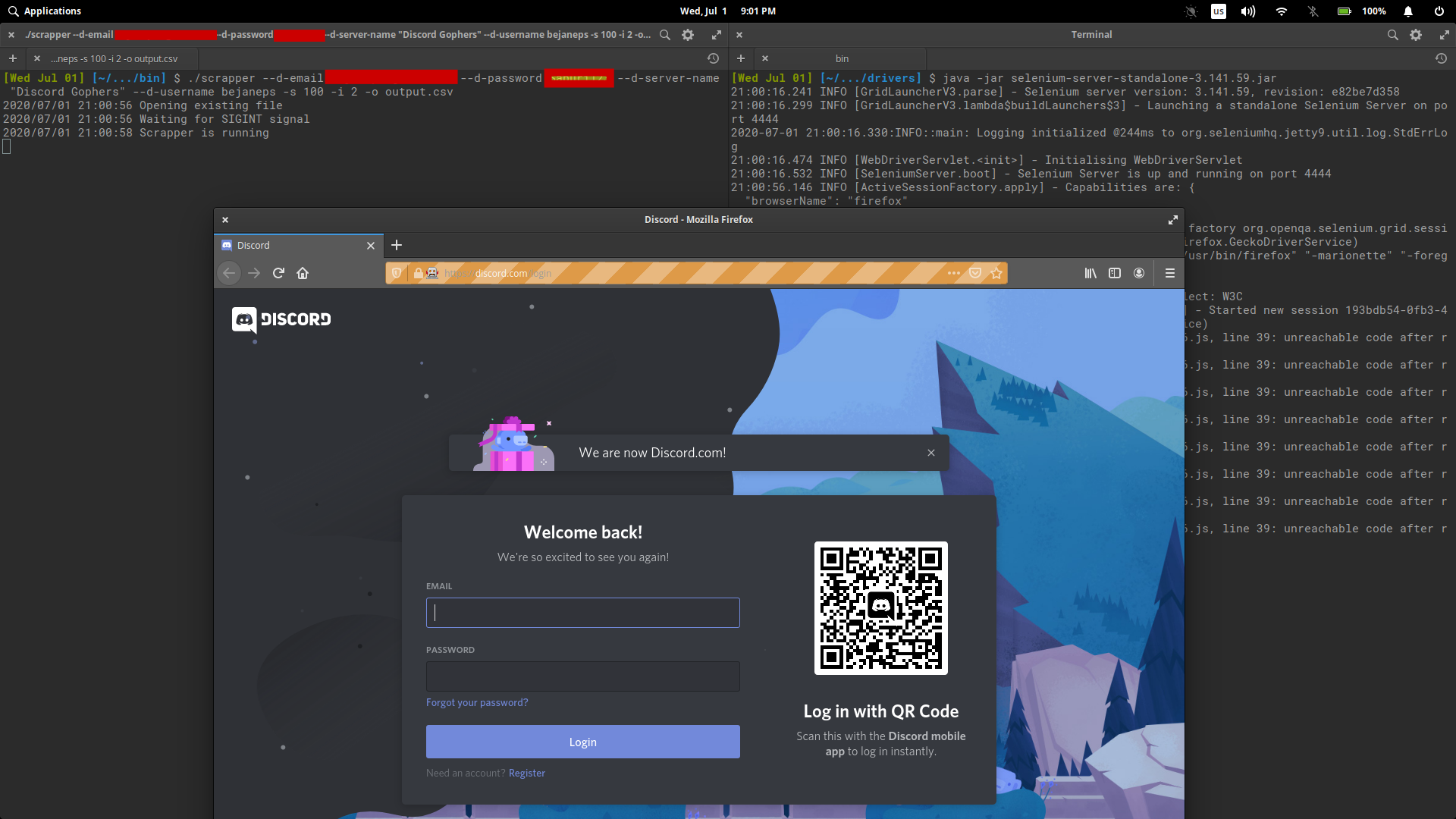Open Firefox account icon

(x=1139, y=273)
